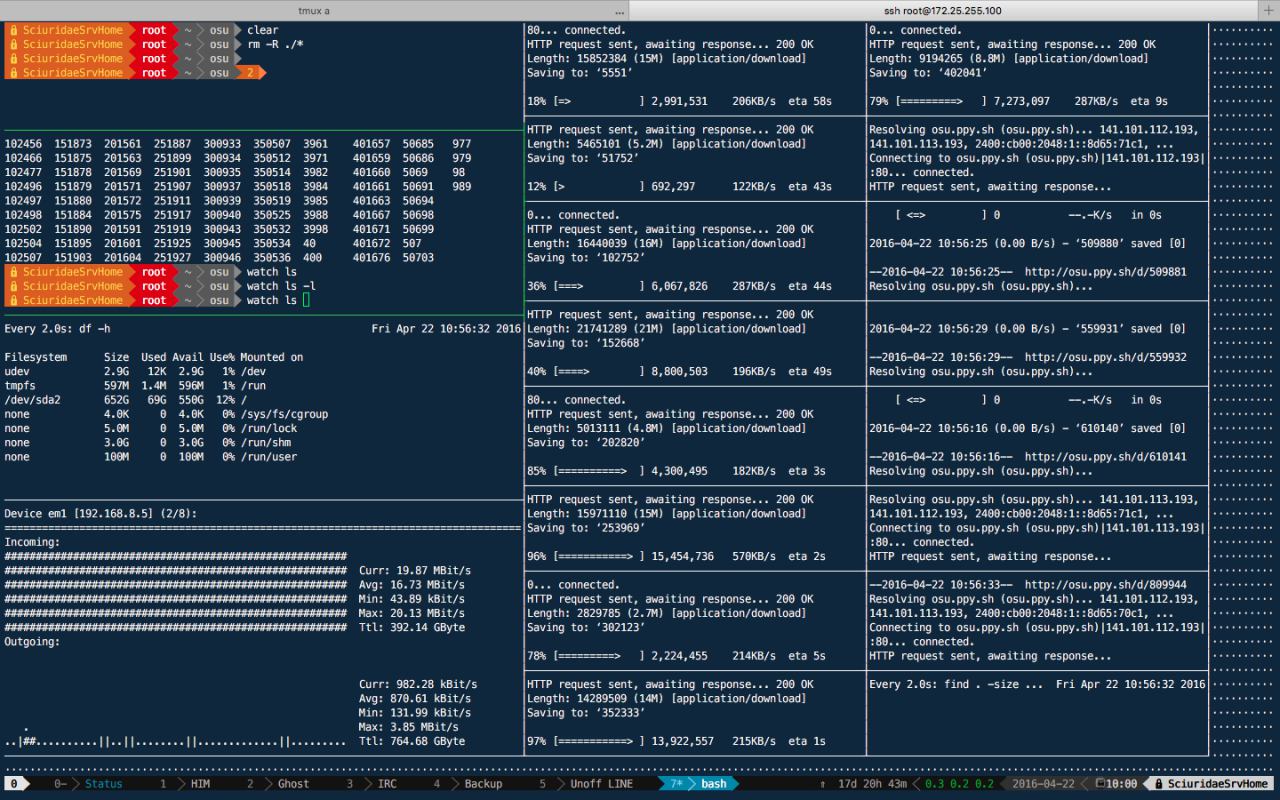Click "Saving to: '51752'" line
Viewport: 1280px width, 800px height.
586,158
